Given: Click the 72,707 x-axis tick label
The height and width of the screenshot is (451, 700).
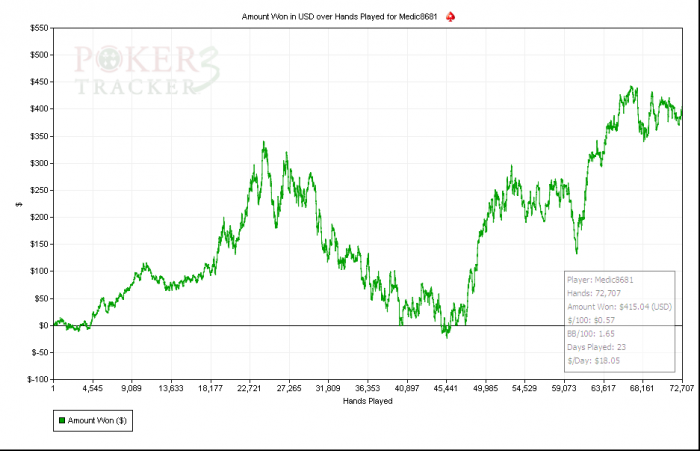Looking at the screenshot, I should coord(682,388).
